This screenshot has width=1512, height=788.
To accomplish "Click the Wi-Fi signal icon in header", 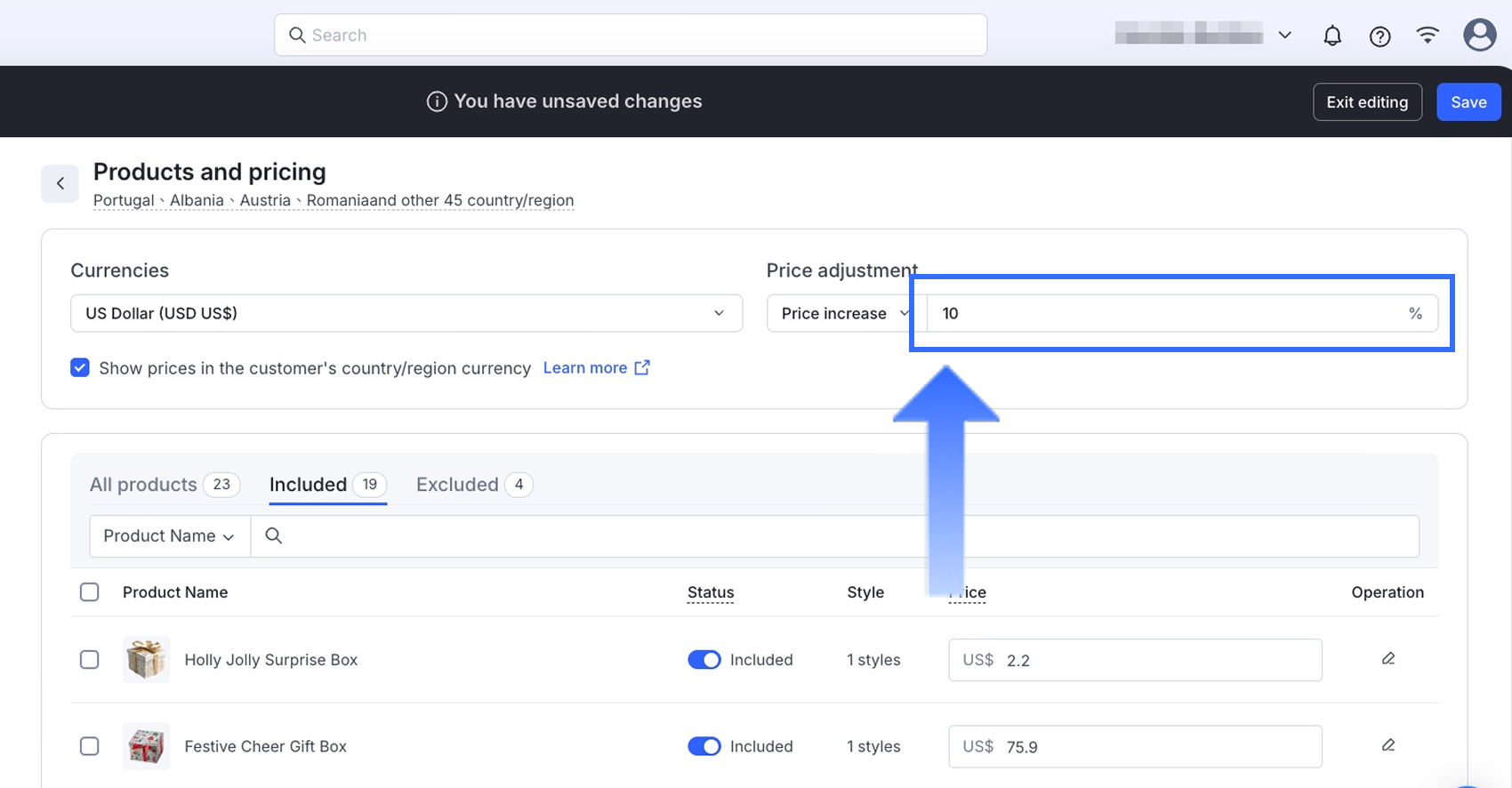I will coord(1428,36).
